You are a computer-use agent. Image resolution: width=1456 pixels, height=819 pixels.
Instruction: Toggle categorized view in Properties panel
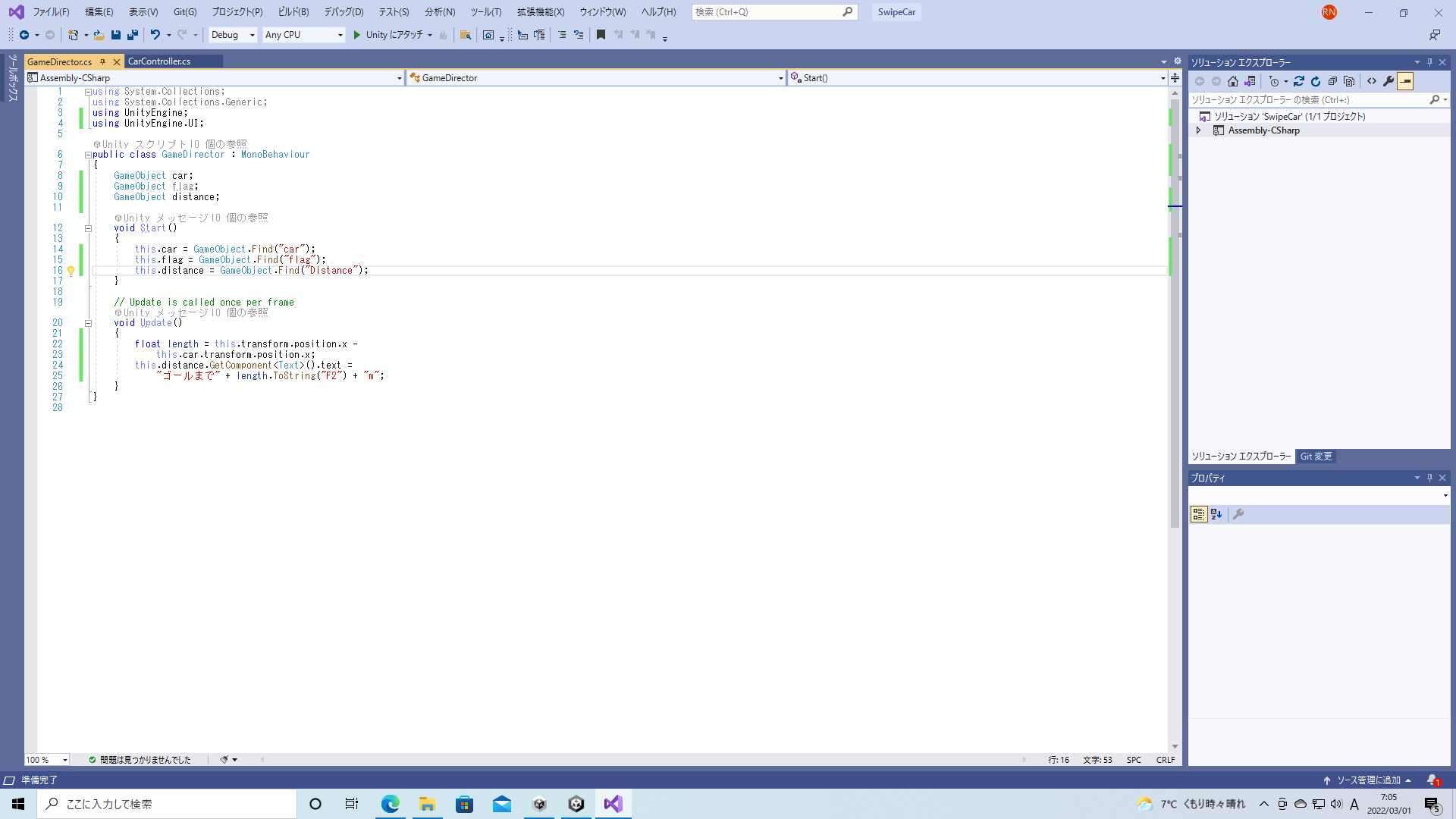(1198, 514)
